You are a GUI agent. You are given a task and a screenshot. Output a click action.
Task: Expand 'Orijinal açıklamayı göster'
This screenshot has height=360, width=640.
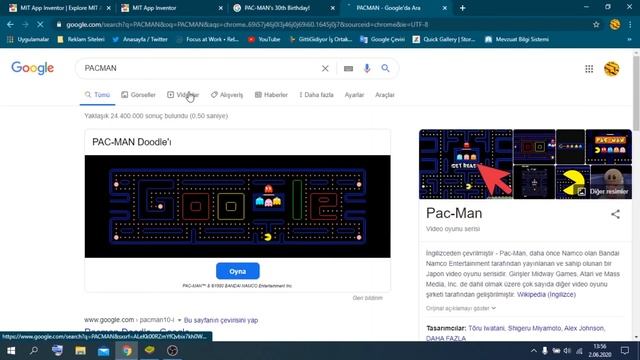point(461,308)
